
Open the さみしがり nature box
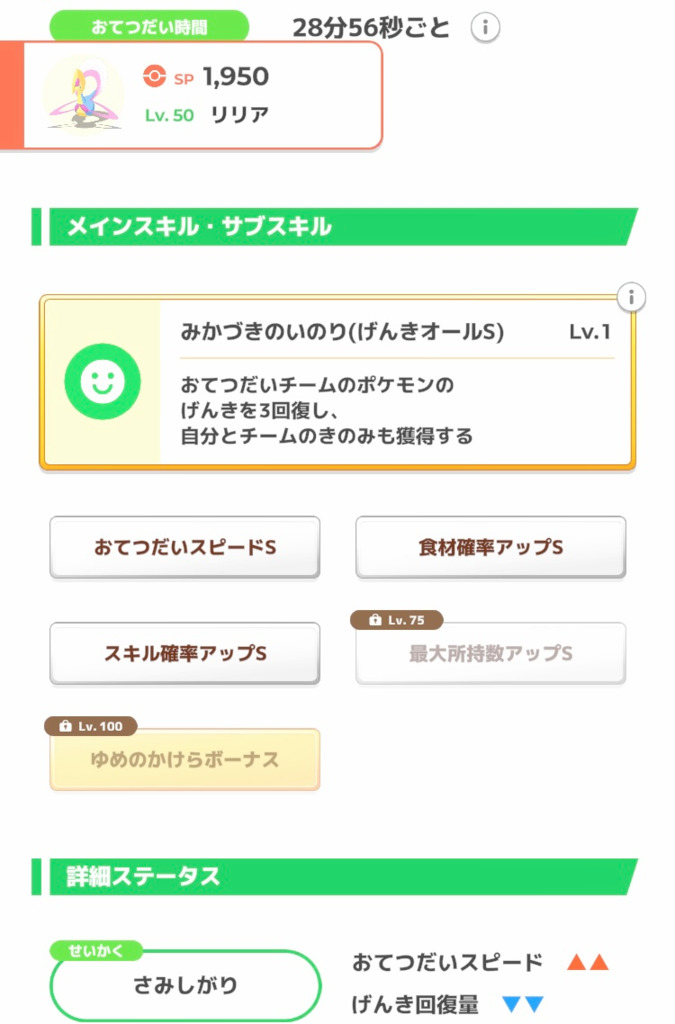[185, 986]
